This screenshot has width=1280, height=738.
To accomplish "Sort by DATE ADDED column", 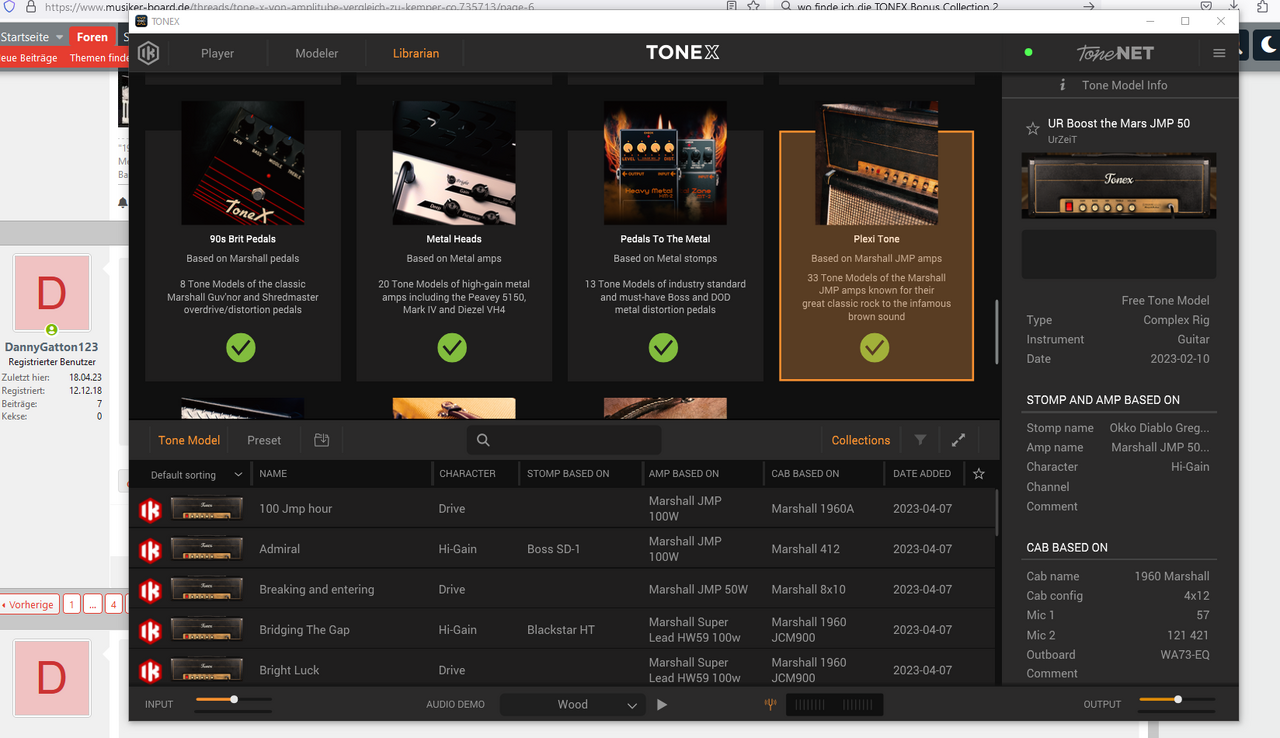I will (x=922, y=474).
